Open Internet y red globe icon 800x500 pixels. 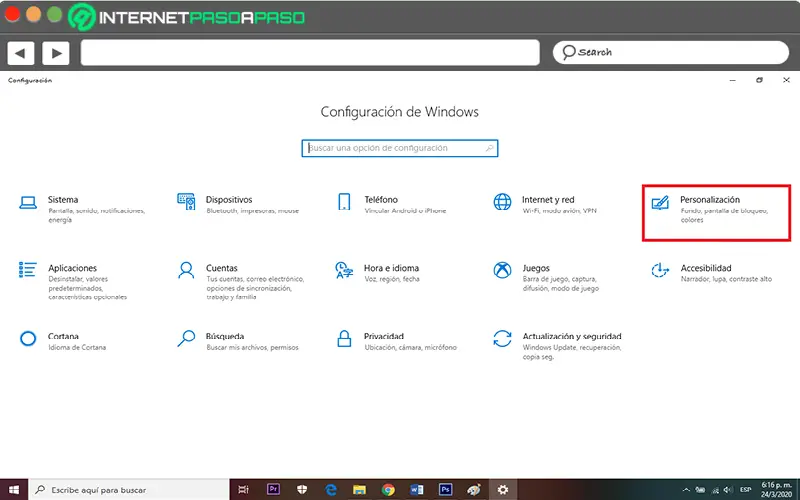(x=503, y=202)
